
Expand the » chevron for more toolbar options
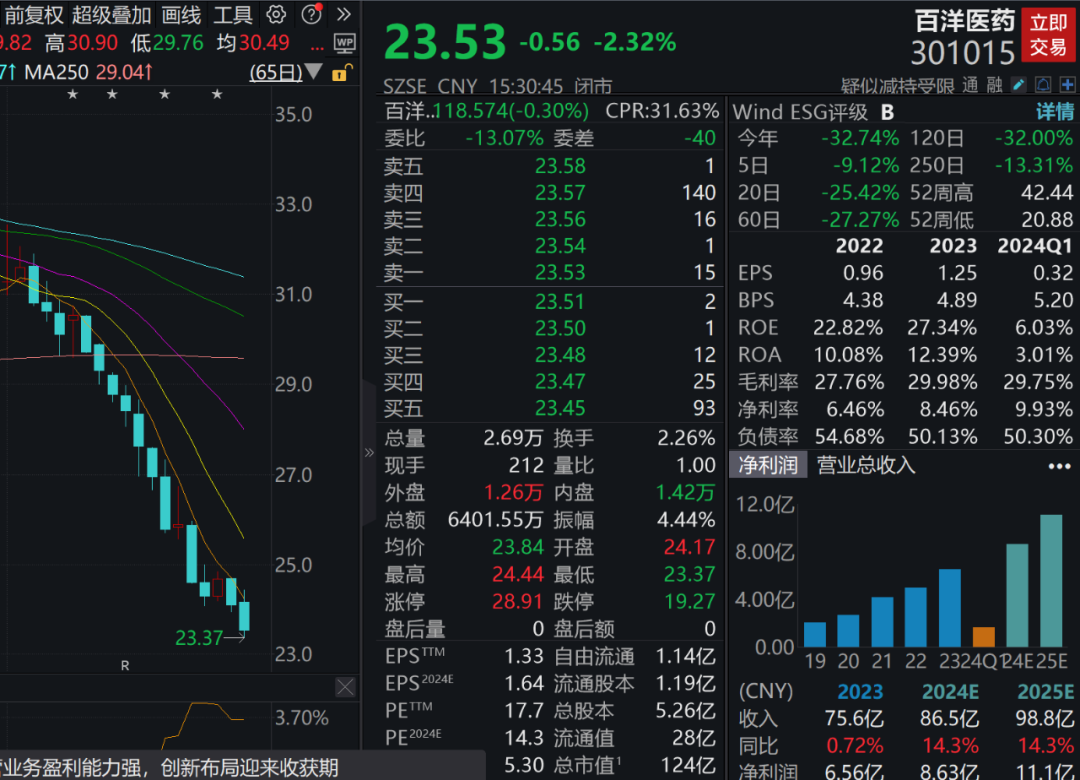click(344, 14)
